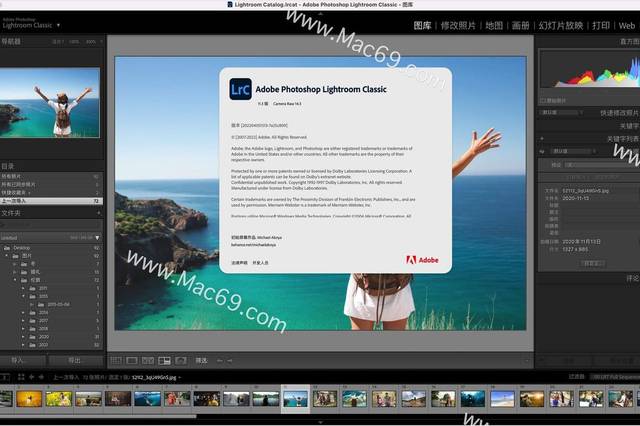Screen dimensions: 640x426
Task: Open the 地图 module
Action: click(494, 26)
